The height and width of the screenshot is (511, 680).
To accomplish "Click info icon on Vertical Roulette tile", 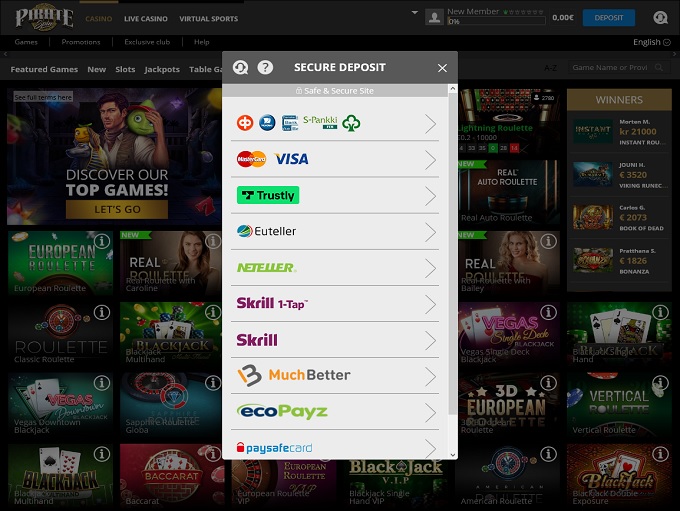I will click(660, 384).
